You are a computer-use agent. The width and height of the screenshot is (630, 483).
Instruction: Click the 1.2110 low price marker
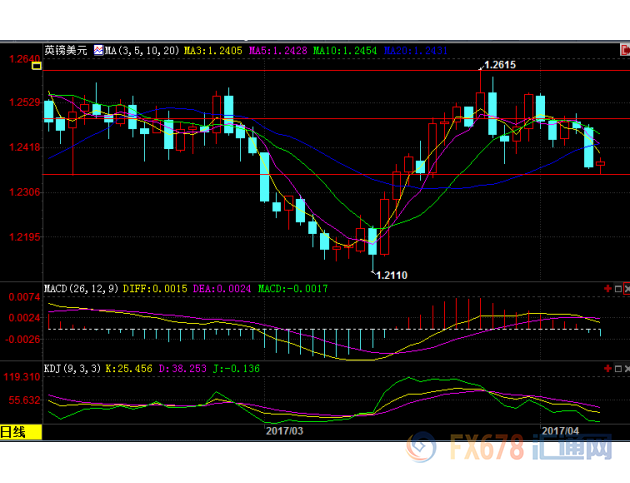391,274
